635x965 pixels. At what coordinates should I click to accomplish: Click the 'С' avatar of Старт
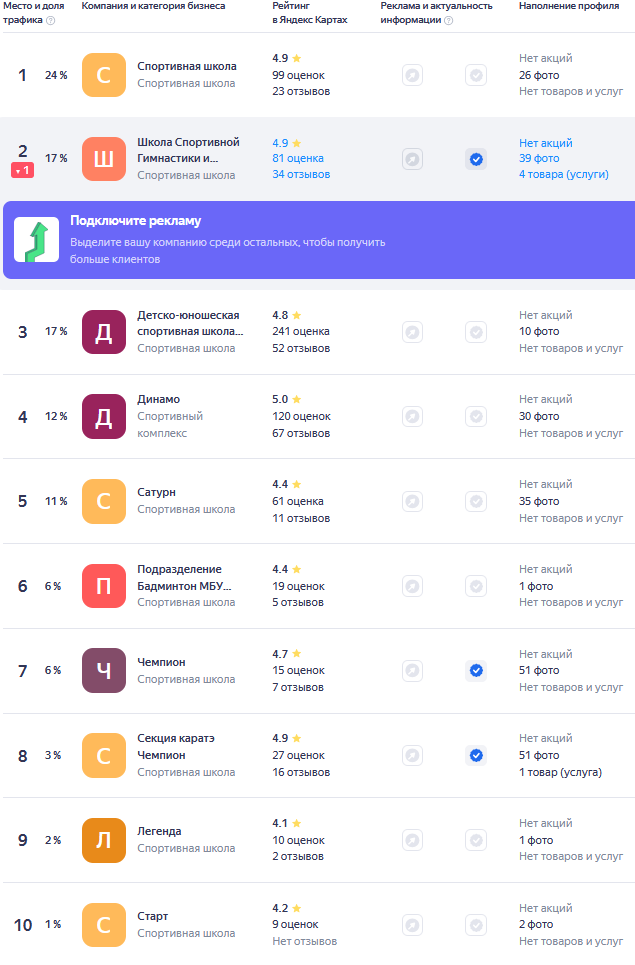coord(104,925)
